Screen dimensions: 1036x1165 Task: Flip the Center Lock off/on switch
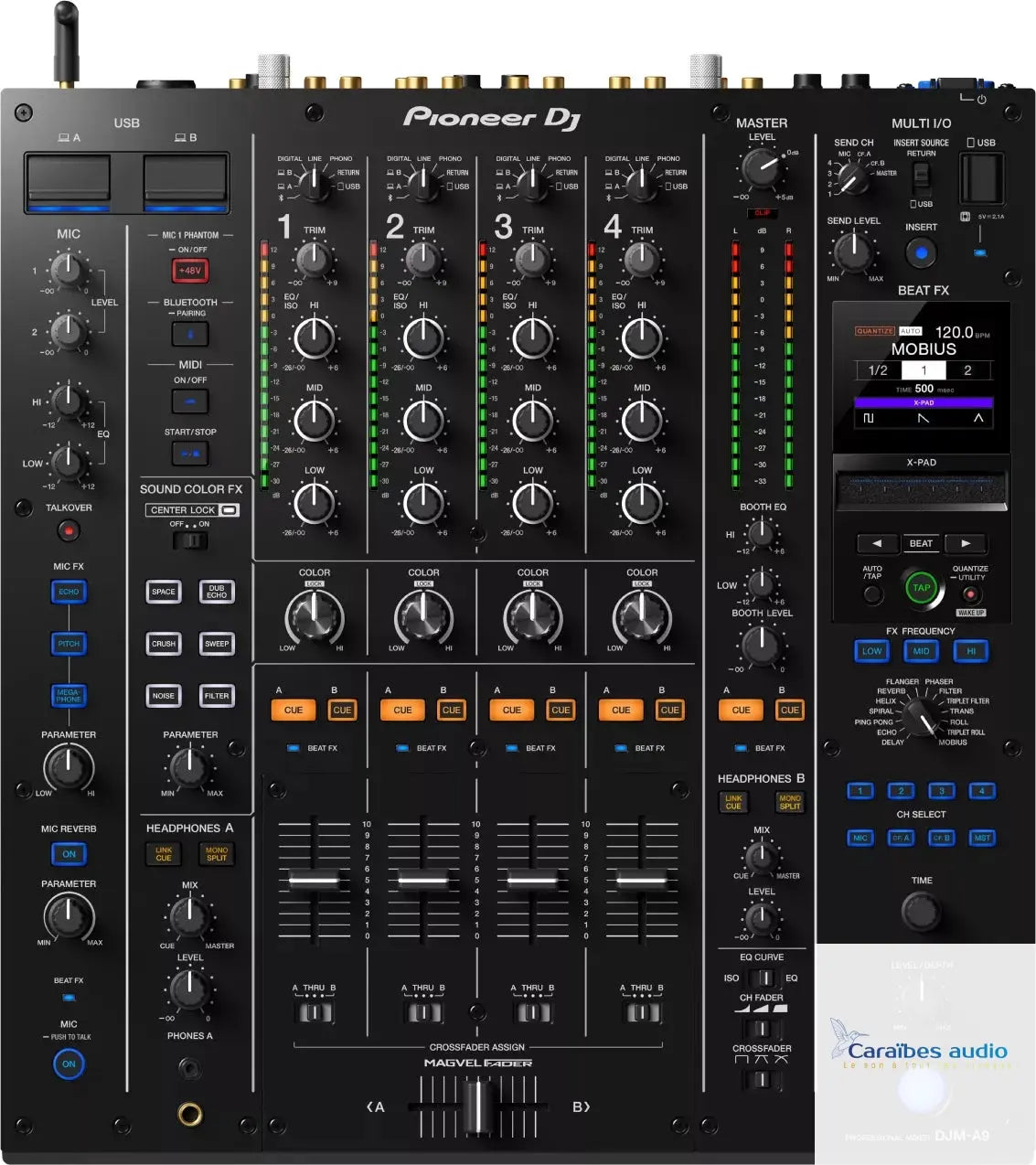click(x=190, y=540)
